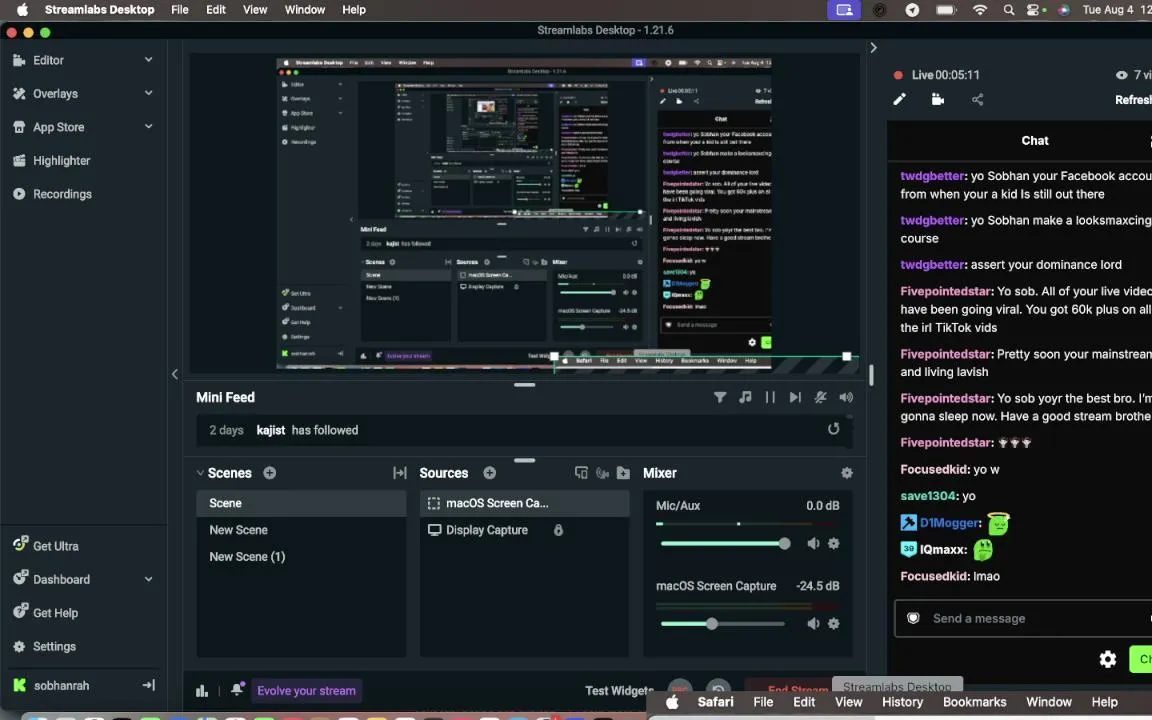Open Get Help in the sidebar
This screenshot has width=1152, height=720.
(46, 613)
